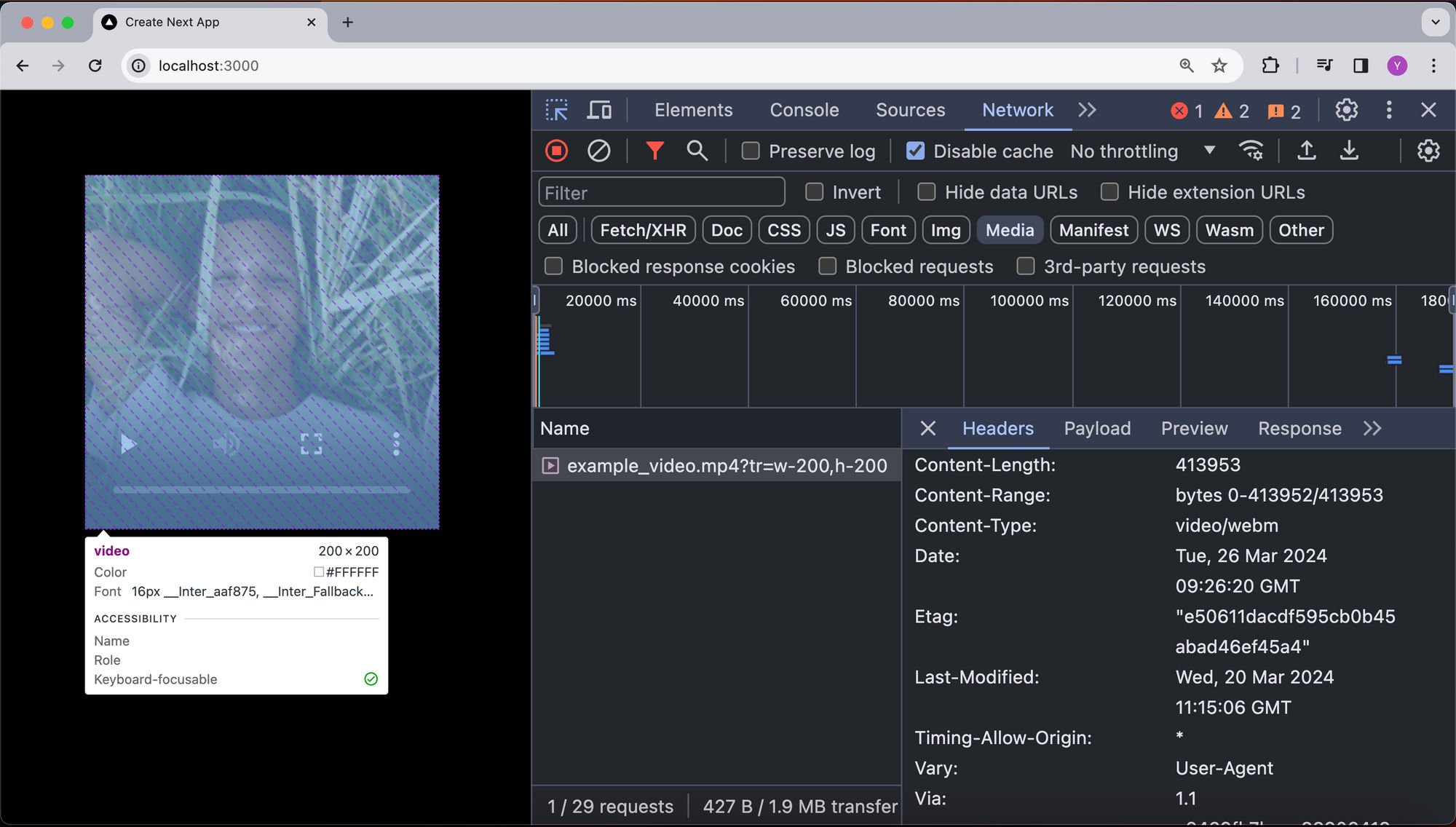Click the export HAR archive icon

click(1349, 152)
